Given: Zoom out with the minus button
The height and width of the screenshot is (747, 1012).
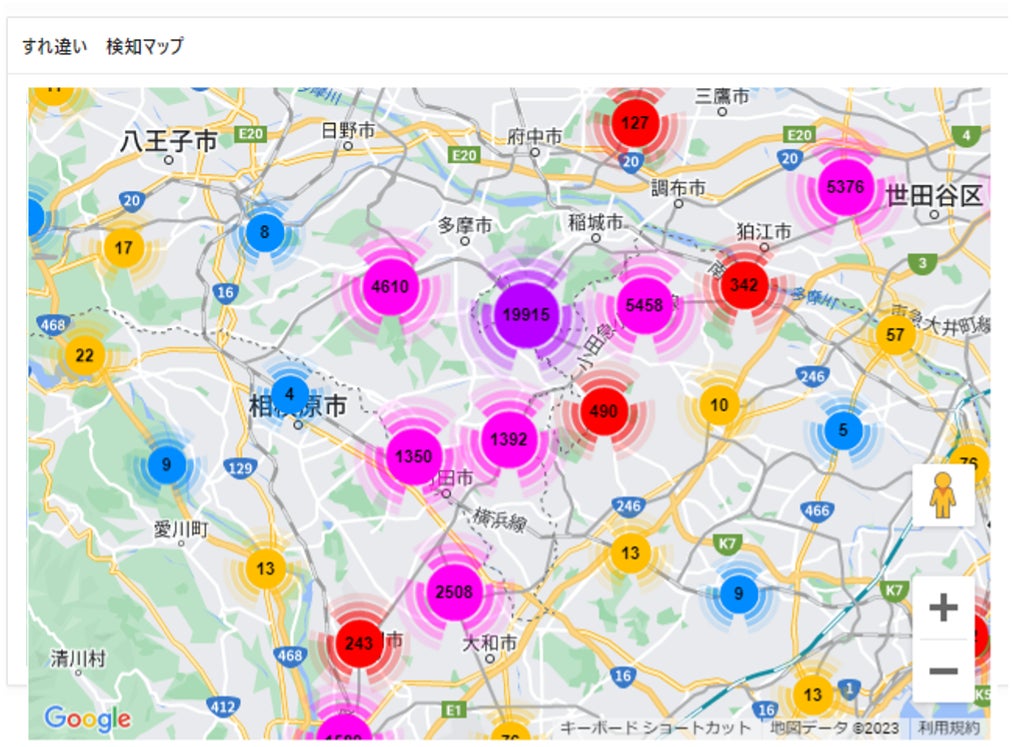Looking at the screenshot, I should 943,670.
